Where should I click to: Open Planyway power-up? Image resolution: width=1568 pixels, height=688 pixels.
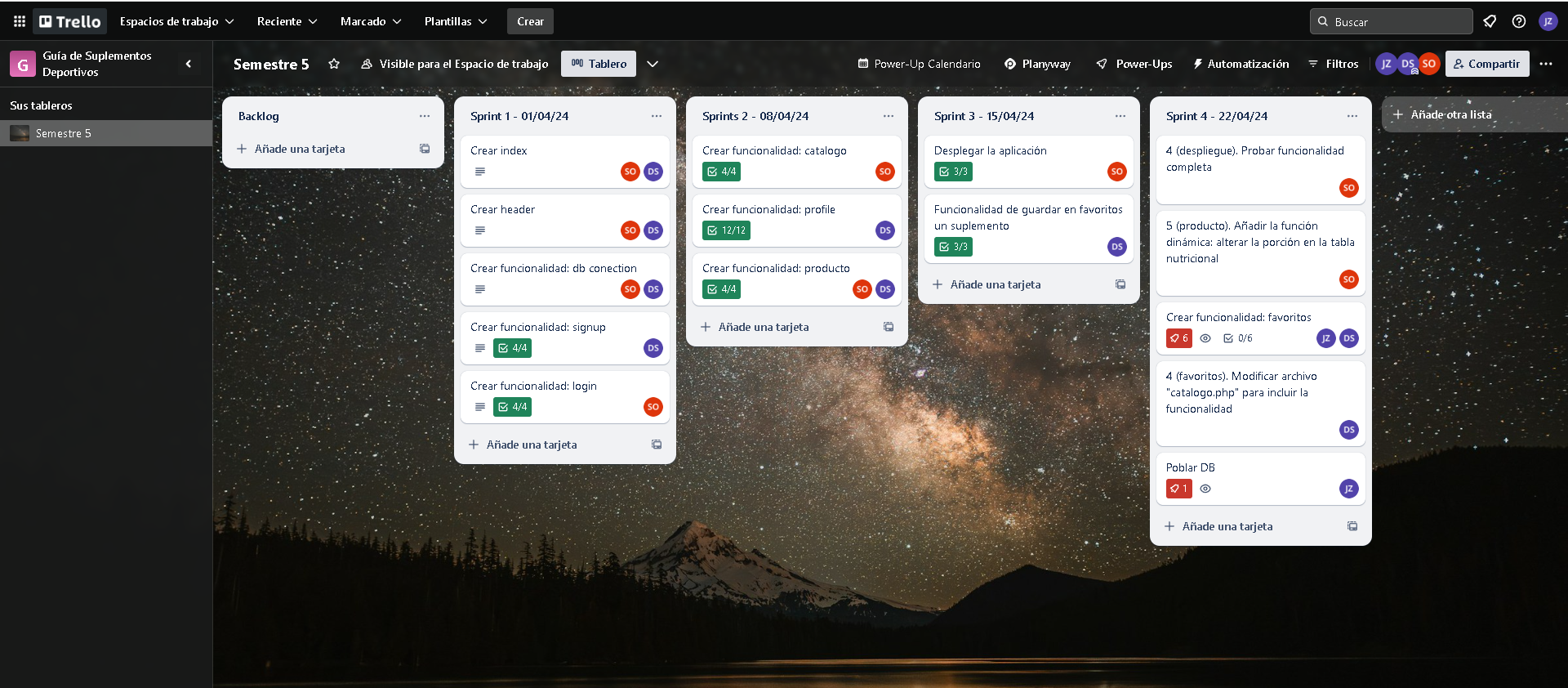(1037, 64)
